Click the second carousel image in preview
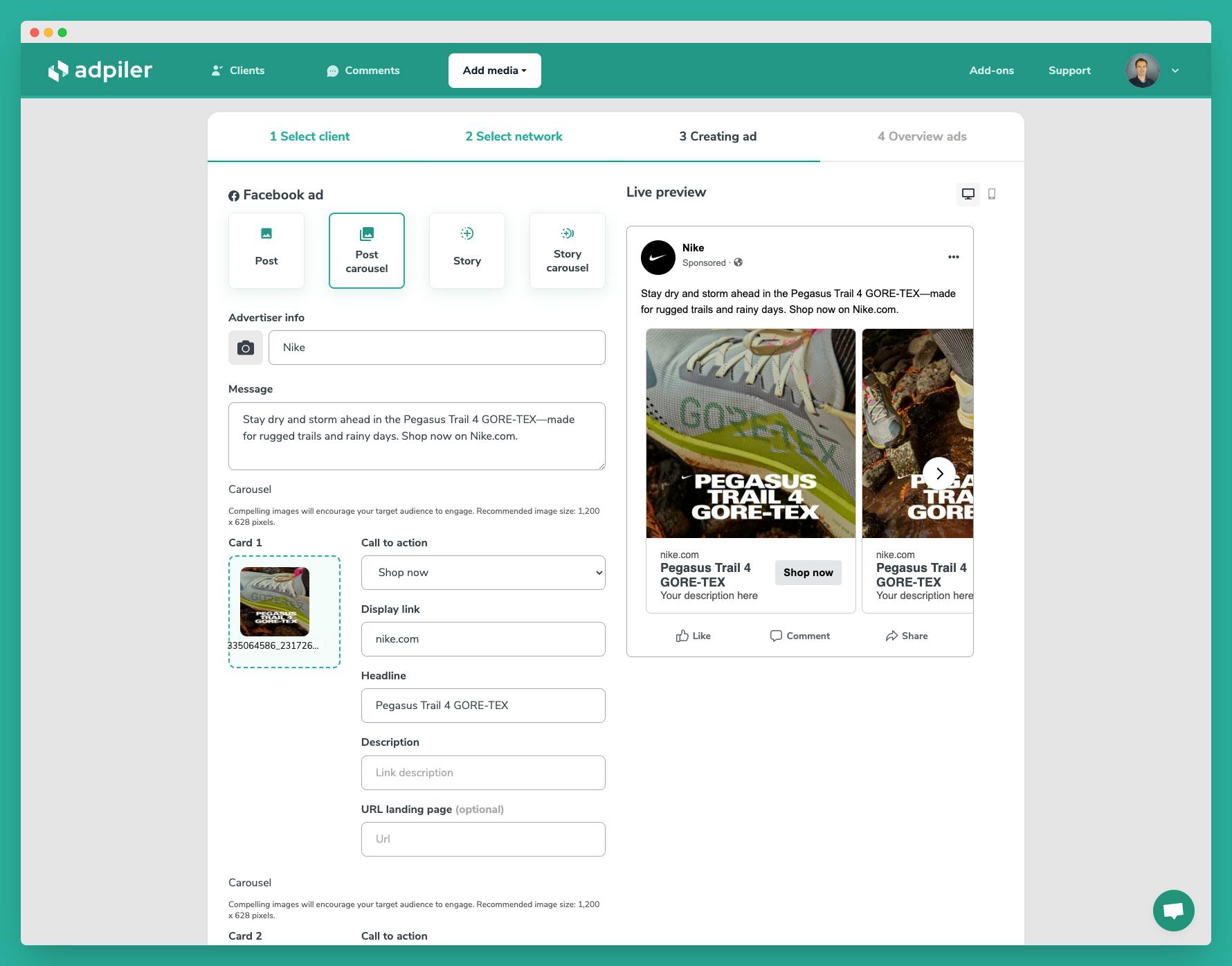The height and width of the screenshot is (966, 1232). 918,433
